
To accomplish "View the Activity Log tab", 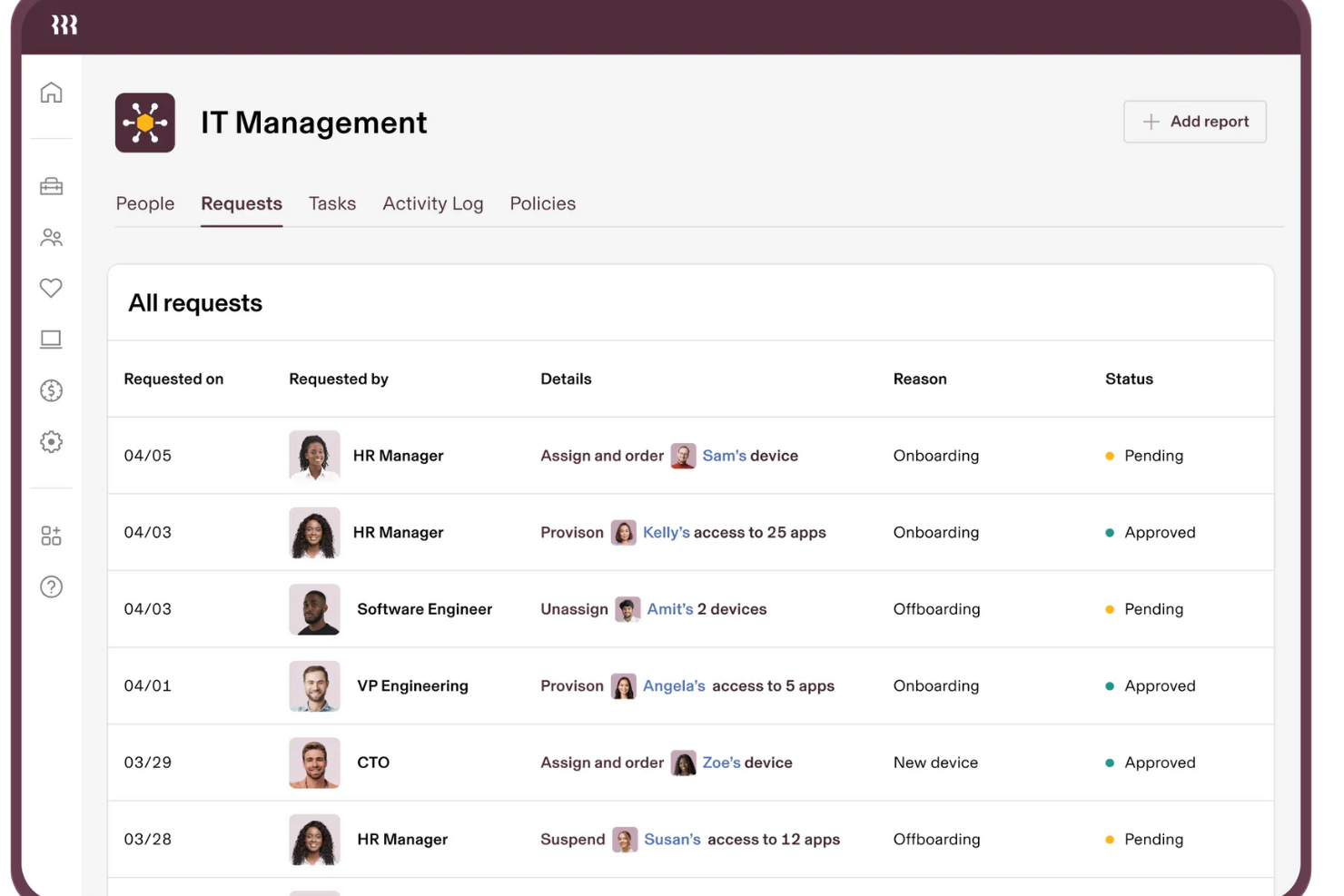I will [432, 203].
